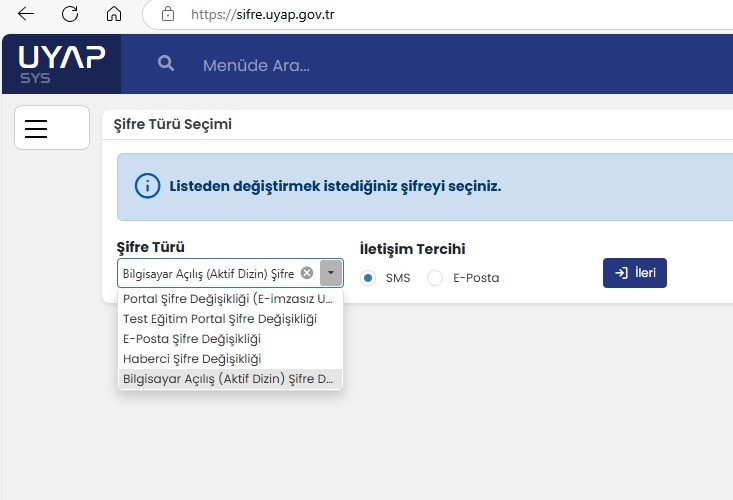
Task: Choose Test Eğitim Portal Şifre Değişikliği
Action: (x=220, y=319)
